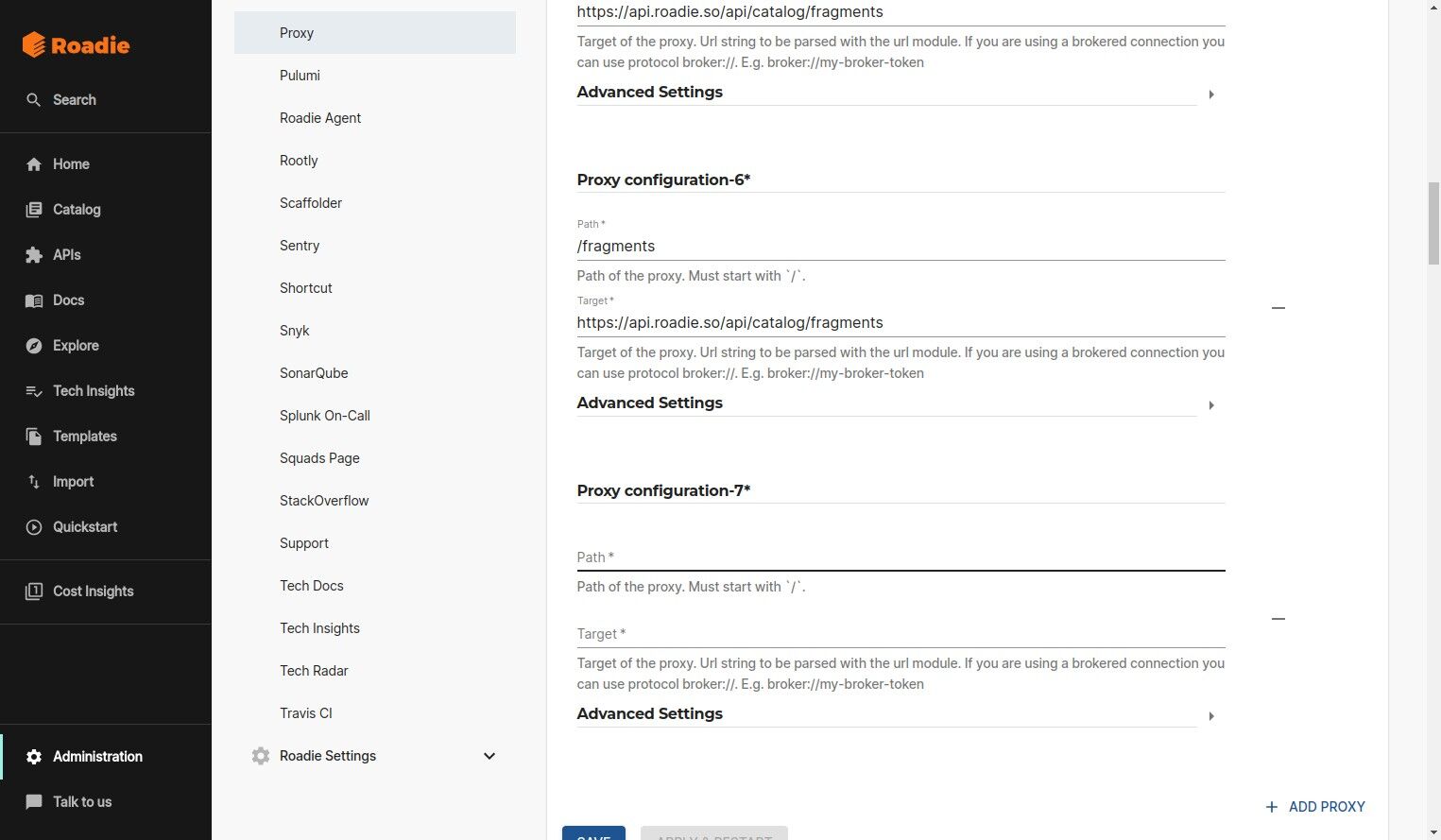Viewport: 1441px width, 840px height.
Task: Click the ADD PROXY button
Action: click(x=1315, y=807)
